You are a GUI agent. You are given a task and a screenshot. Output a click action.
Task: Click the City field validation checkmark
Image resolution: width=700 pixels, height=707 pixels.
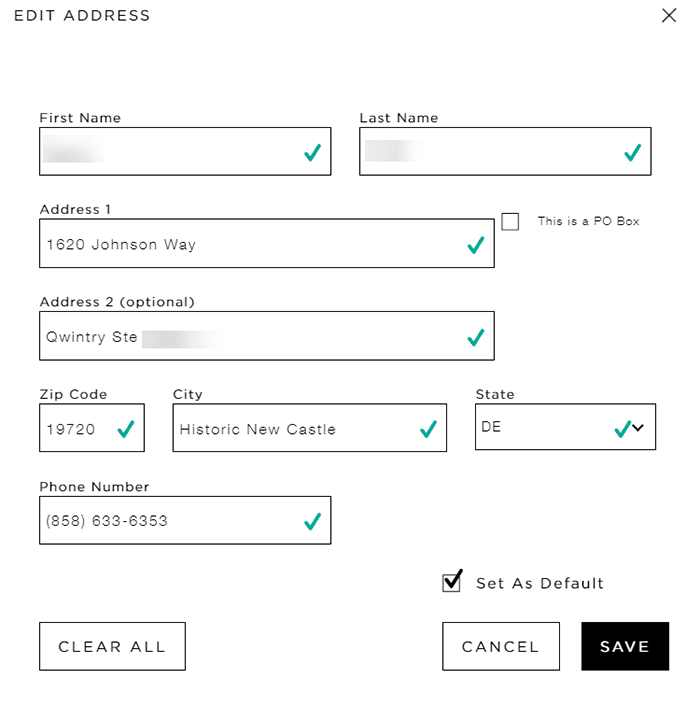428,430
